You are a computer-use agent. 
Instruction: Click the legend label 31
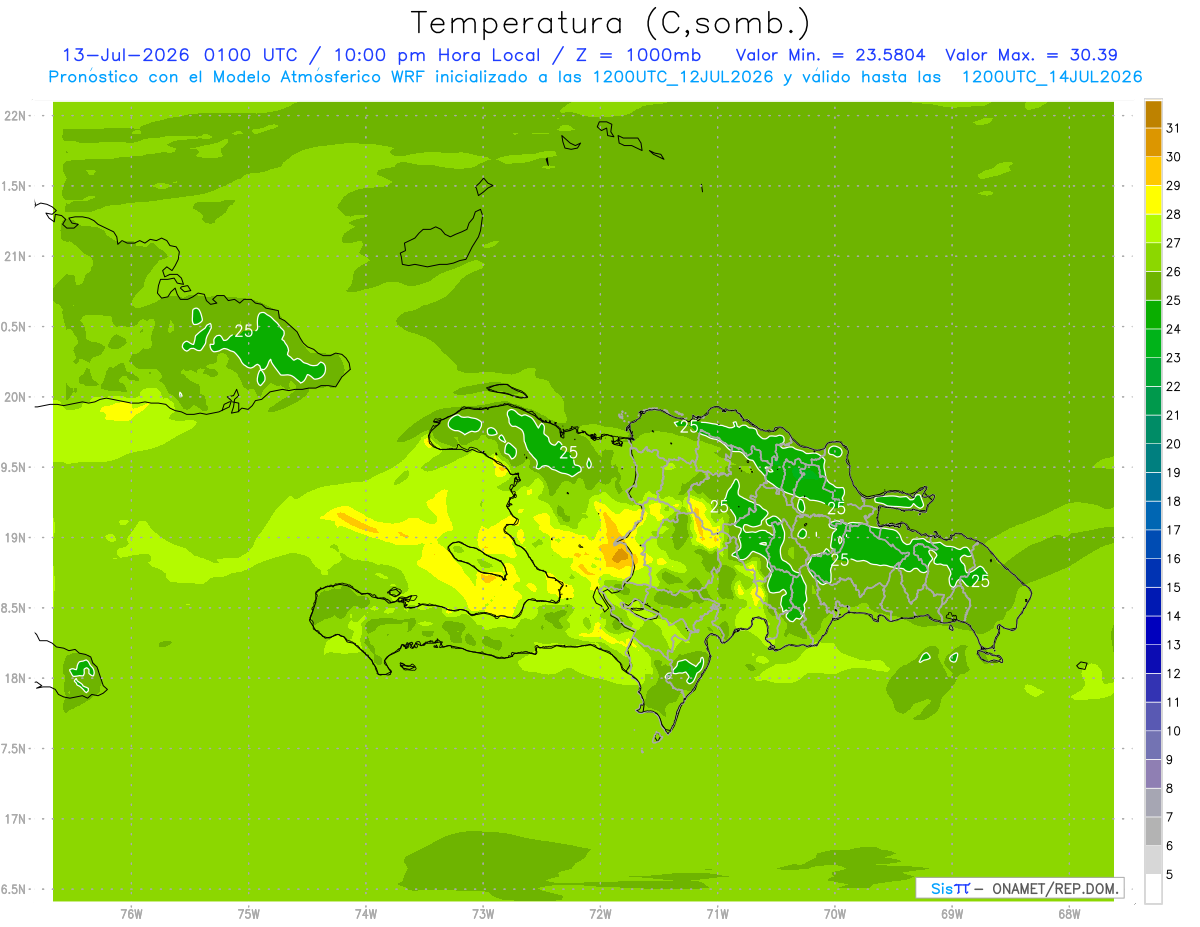click(x=1173, y=127)
